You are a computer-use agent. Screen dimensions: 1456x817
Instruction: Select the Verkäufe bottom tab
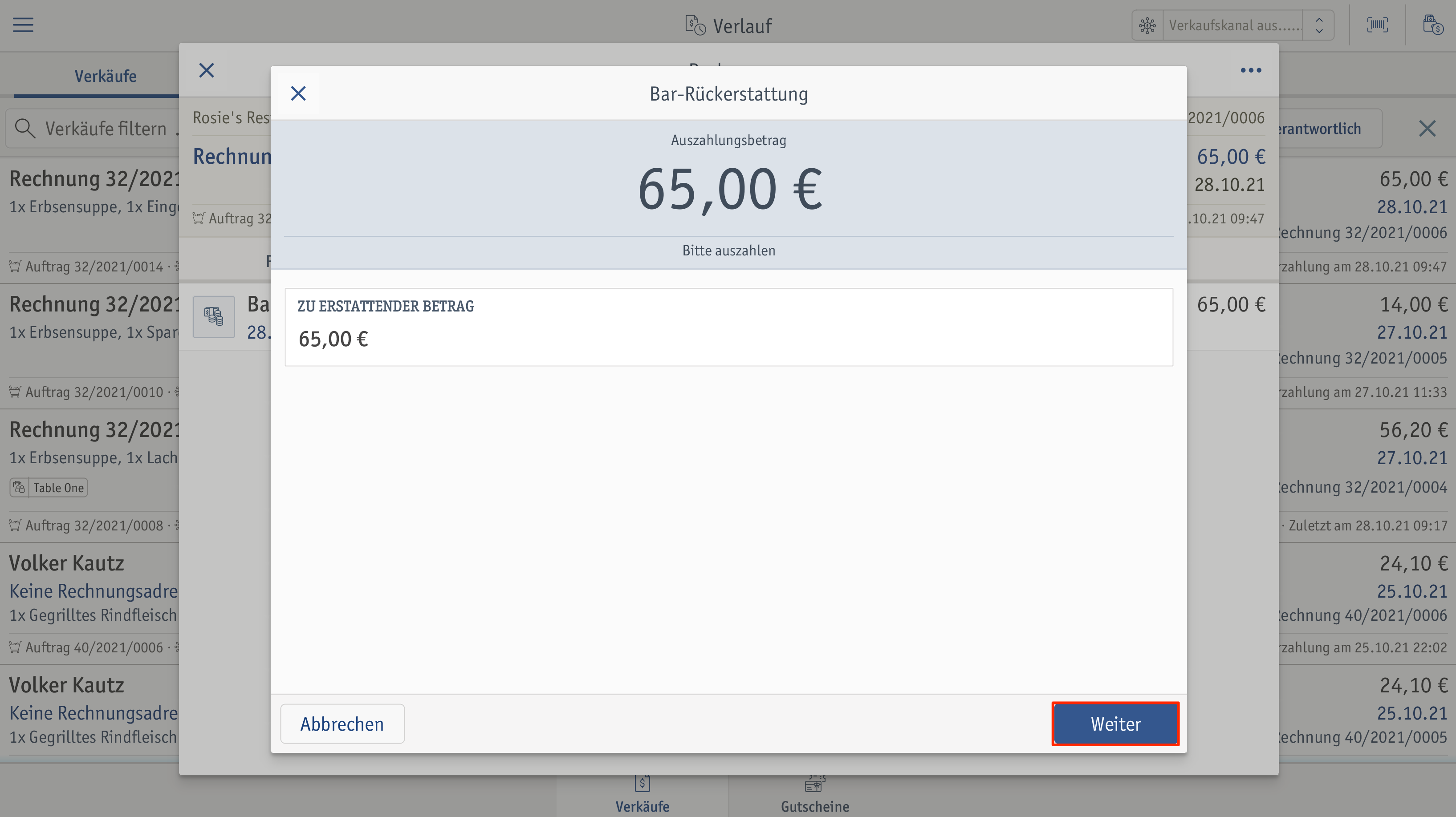click(x=642, y=796)
